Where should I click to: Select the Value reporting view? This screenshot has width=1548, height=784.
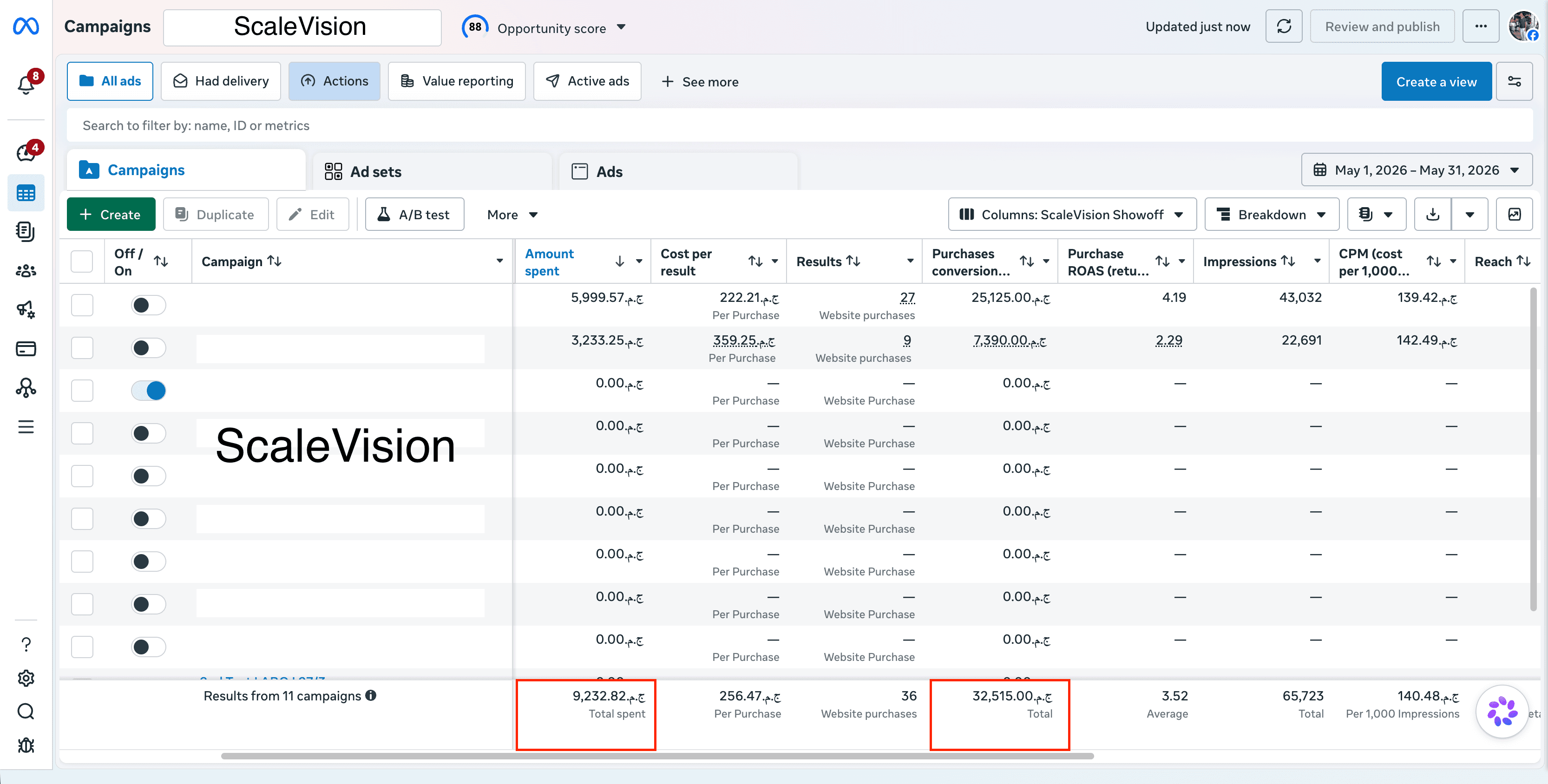457,81
